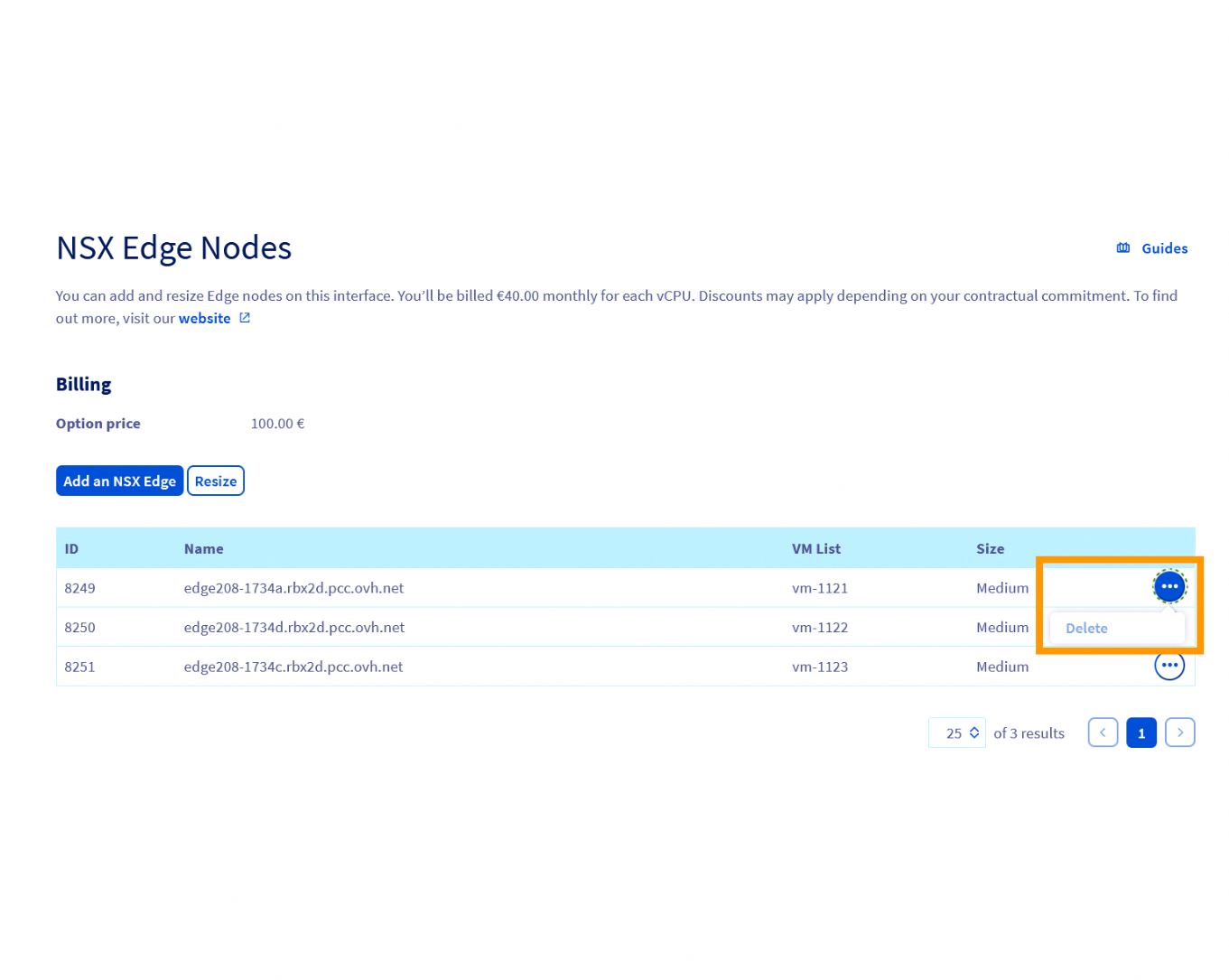Open the actions ellipsis menu for edge node 8251

tap(1169, 666)
